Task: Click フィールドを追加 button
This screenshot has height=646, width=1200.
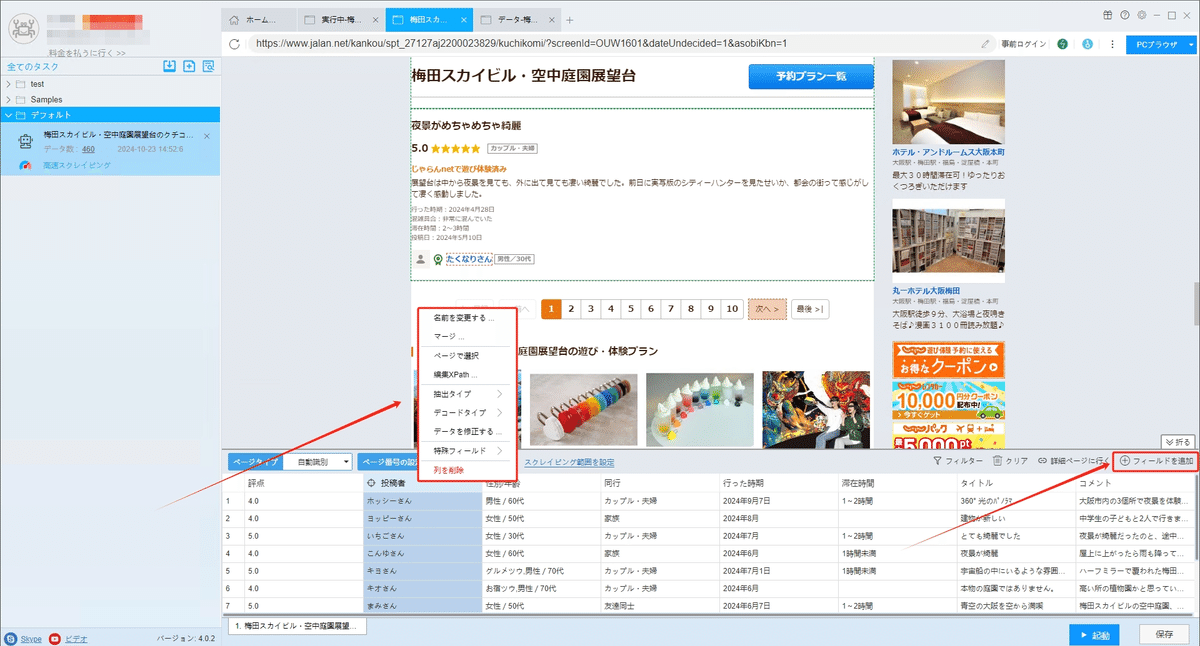Action: (1155, 461)
